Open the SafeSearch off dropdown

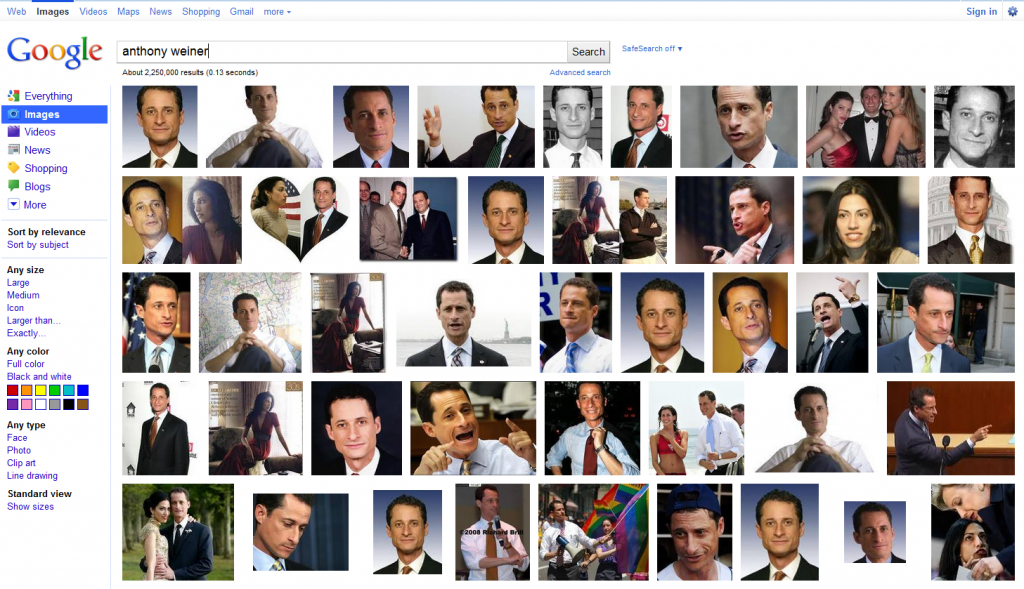click(x=652, y=48)
